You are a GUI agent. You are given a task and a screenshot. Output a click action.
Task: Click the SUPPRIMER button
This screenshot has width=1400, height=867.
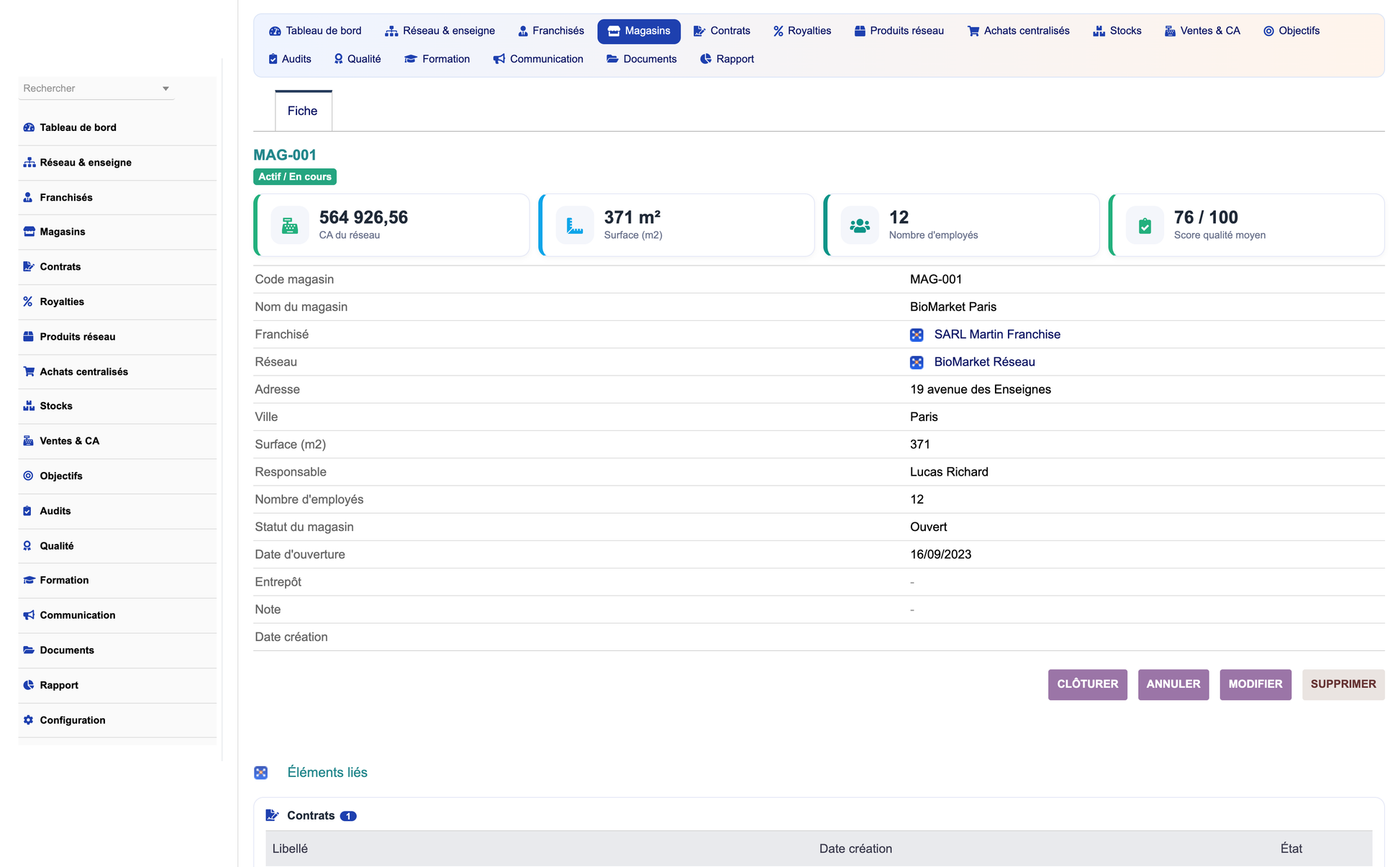(1343, 684)
